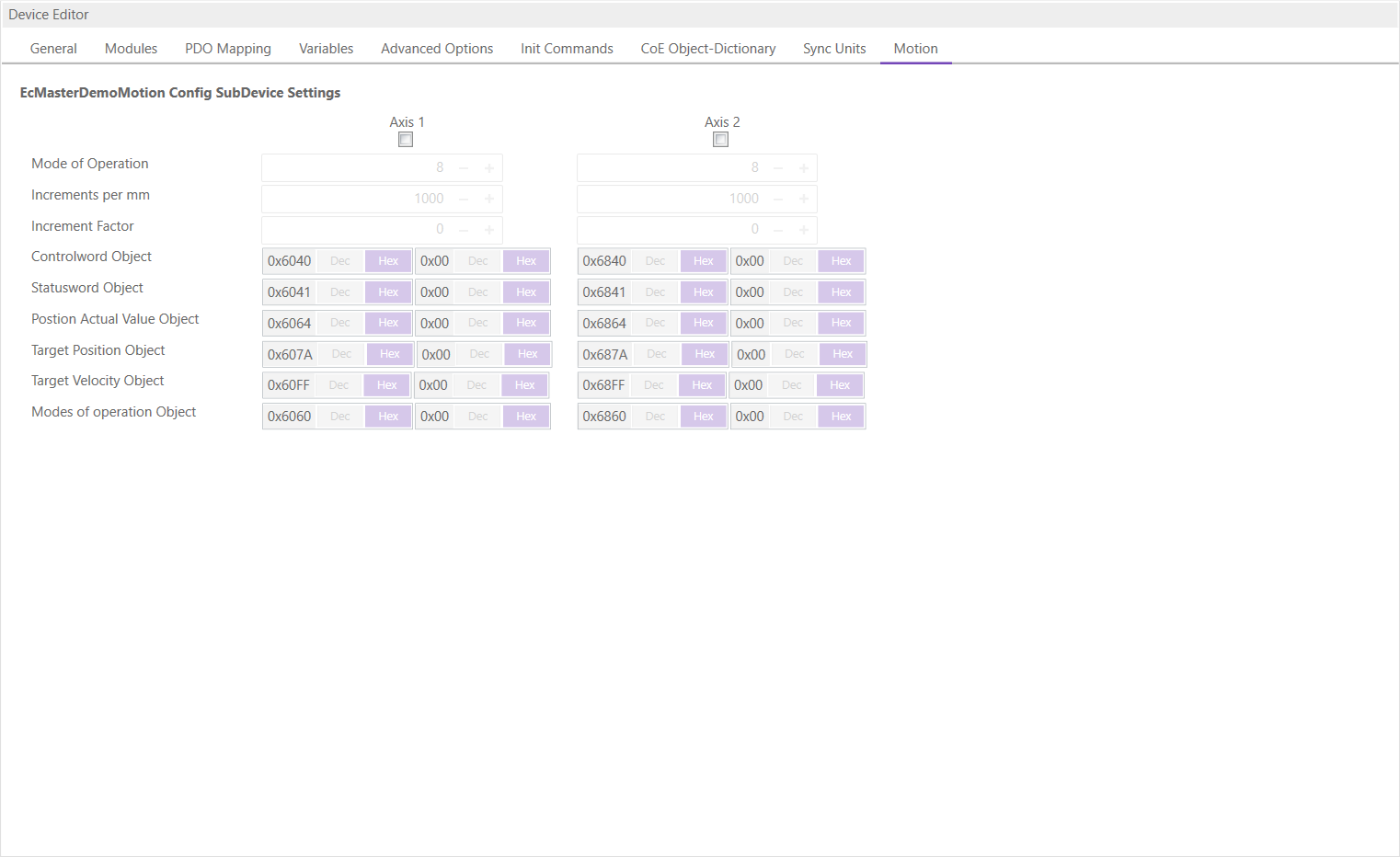
Task: Open the PDO Mapping tab
Action: click(x=228, y=49)
